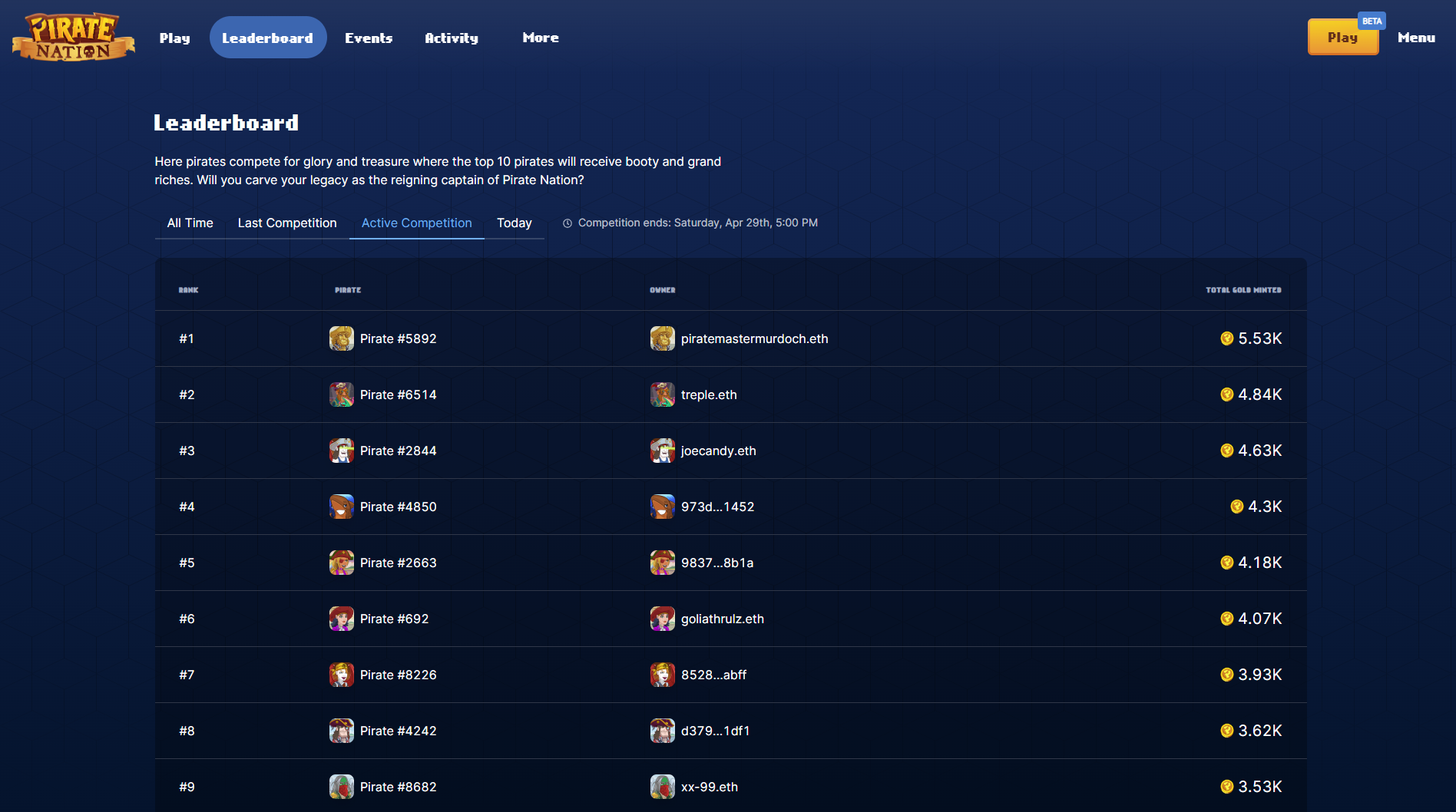Click the goliathrulz.eth owner avatar
The height and width of the screenshot is (812, 1456).
662,619
